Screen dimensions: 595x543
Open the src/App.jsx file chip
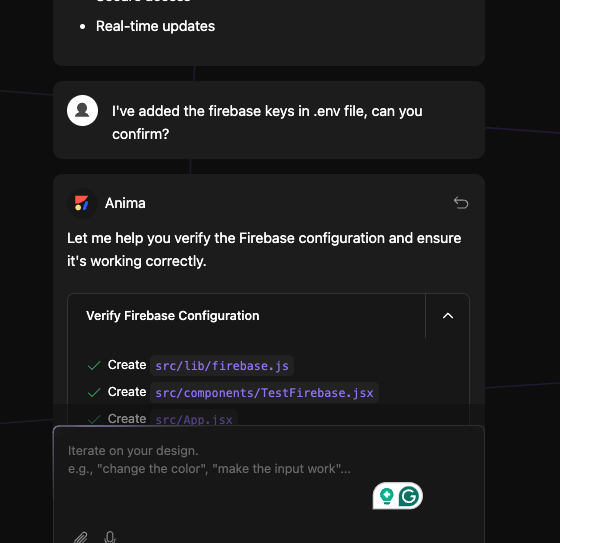click(194, 419)
